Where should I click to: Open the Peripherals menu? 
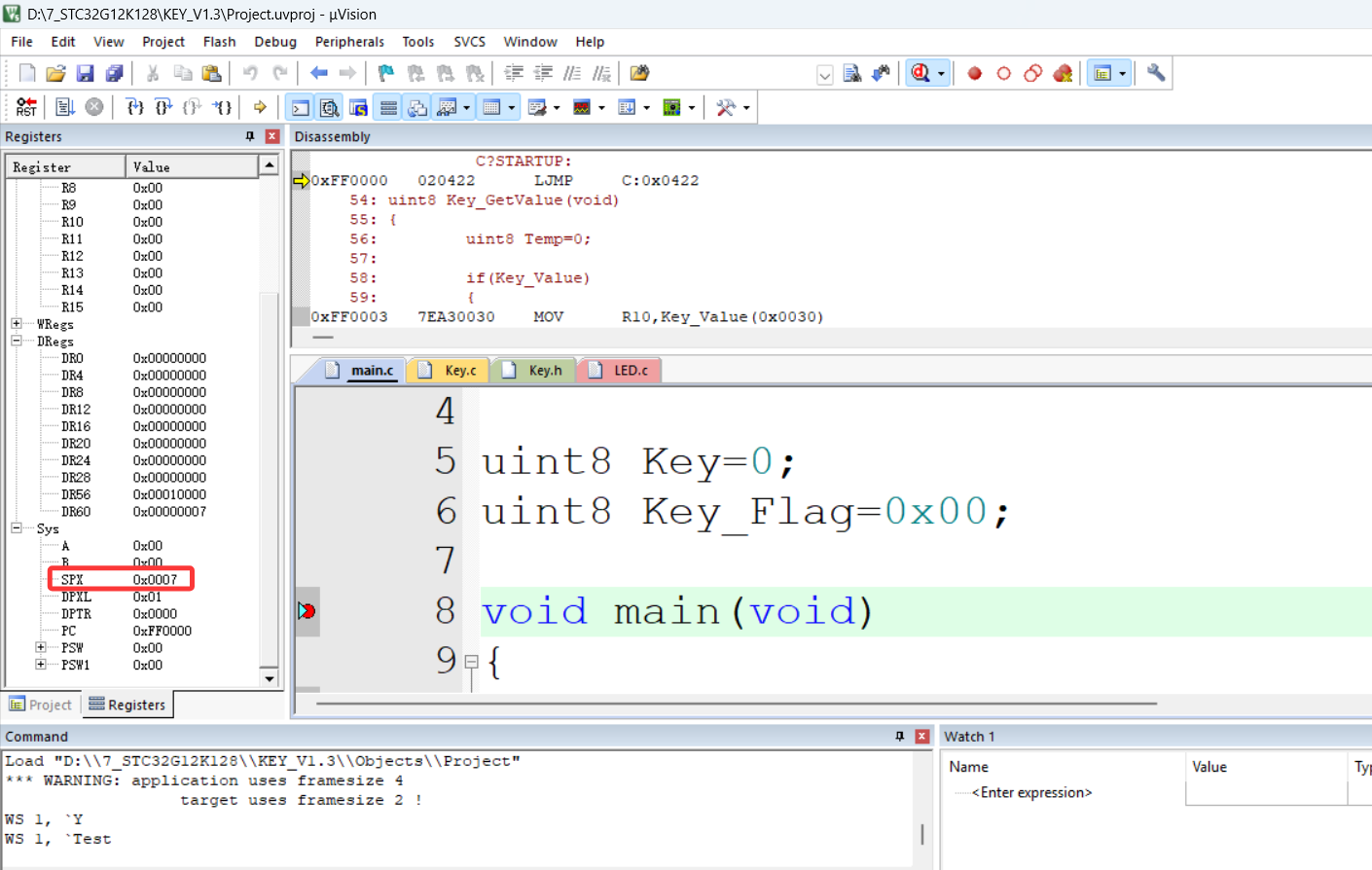tap(349, 42)
